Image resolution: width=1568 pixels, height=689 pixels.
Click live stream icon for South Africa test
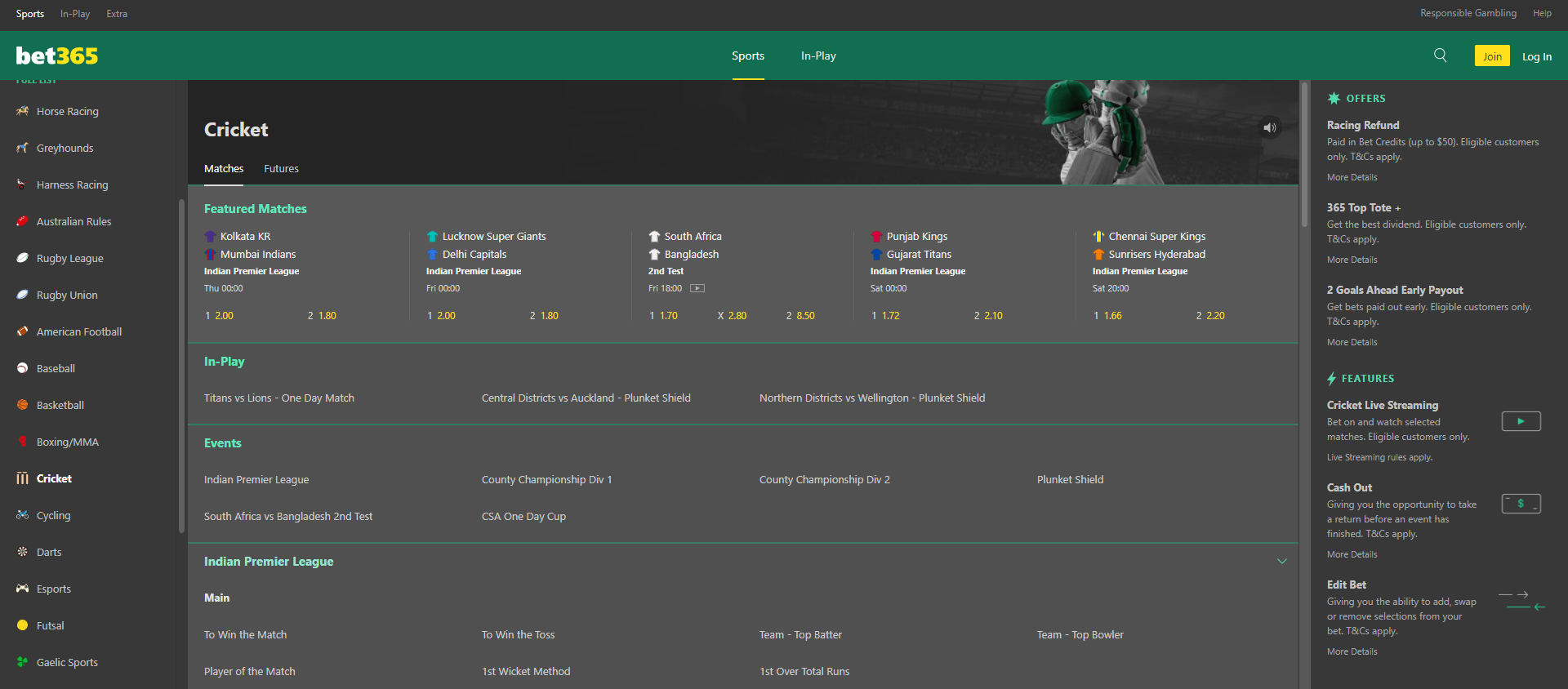697,288
